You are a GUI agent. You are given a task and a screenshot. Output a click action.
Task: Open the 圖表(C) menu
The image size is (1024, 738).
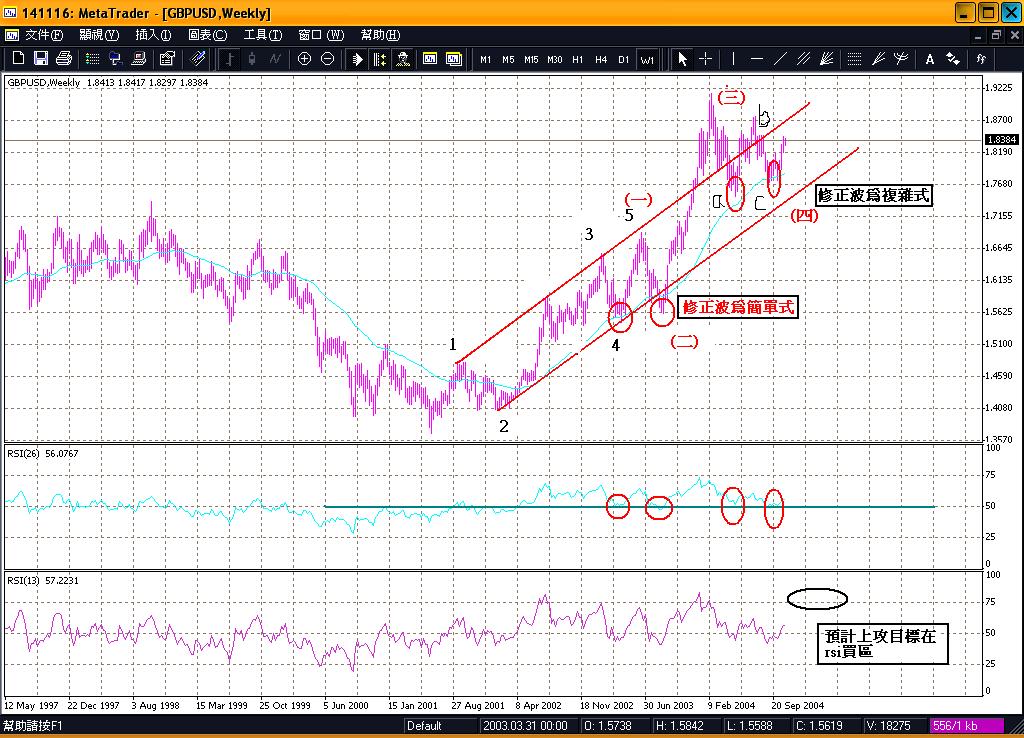tap(207, 35)
